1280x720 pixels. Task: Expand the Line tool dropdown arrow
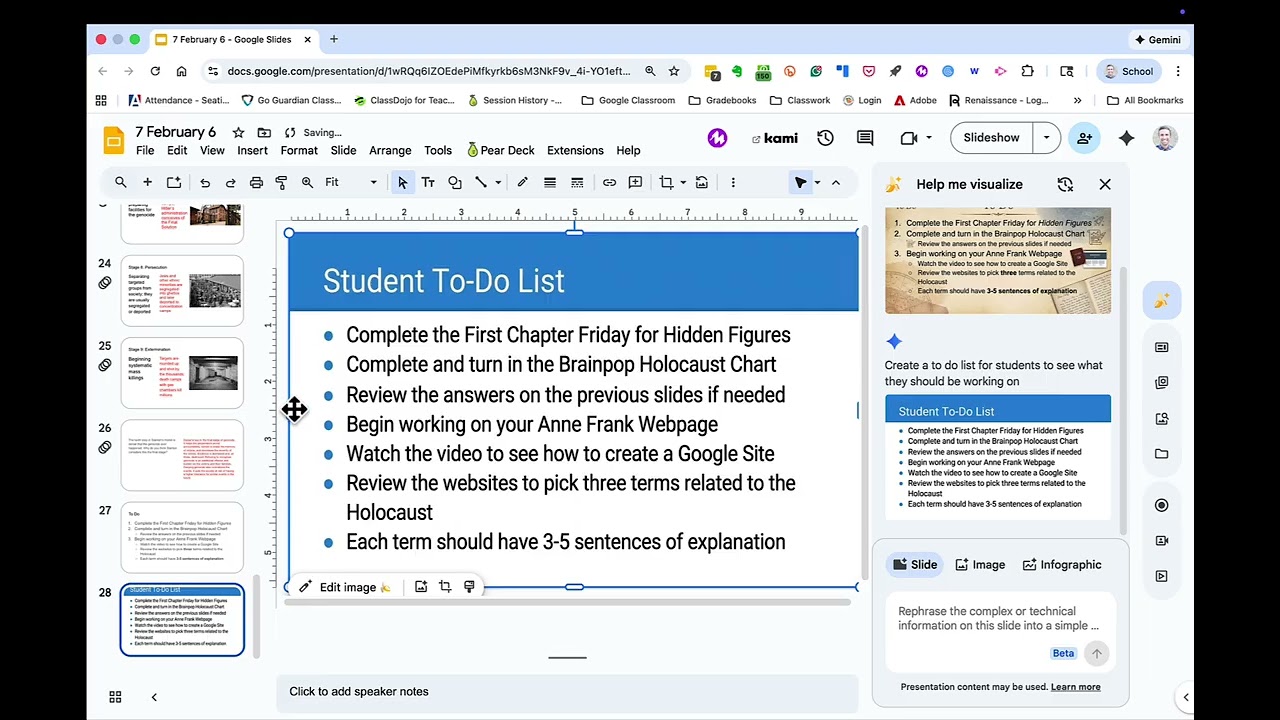pyautogui.click(x=497, y=182)
